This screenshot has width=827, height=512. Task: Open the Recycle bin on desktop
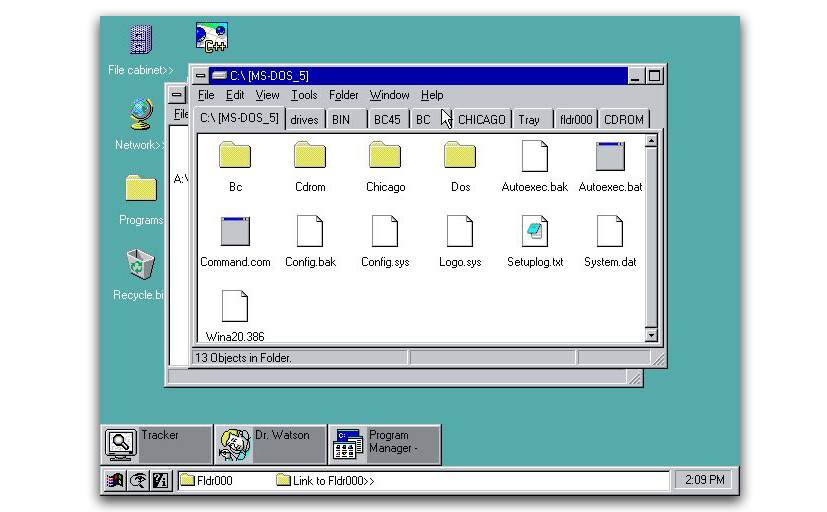tap(140, 266)
